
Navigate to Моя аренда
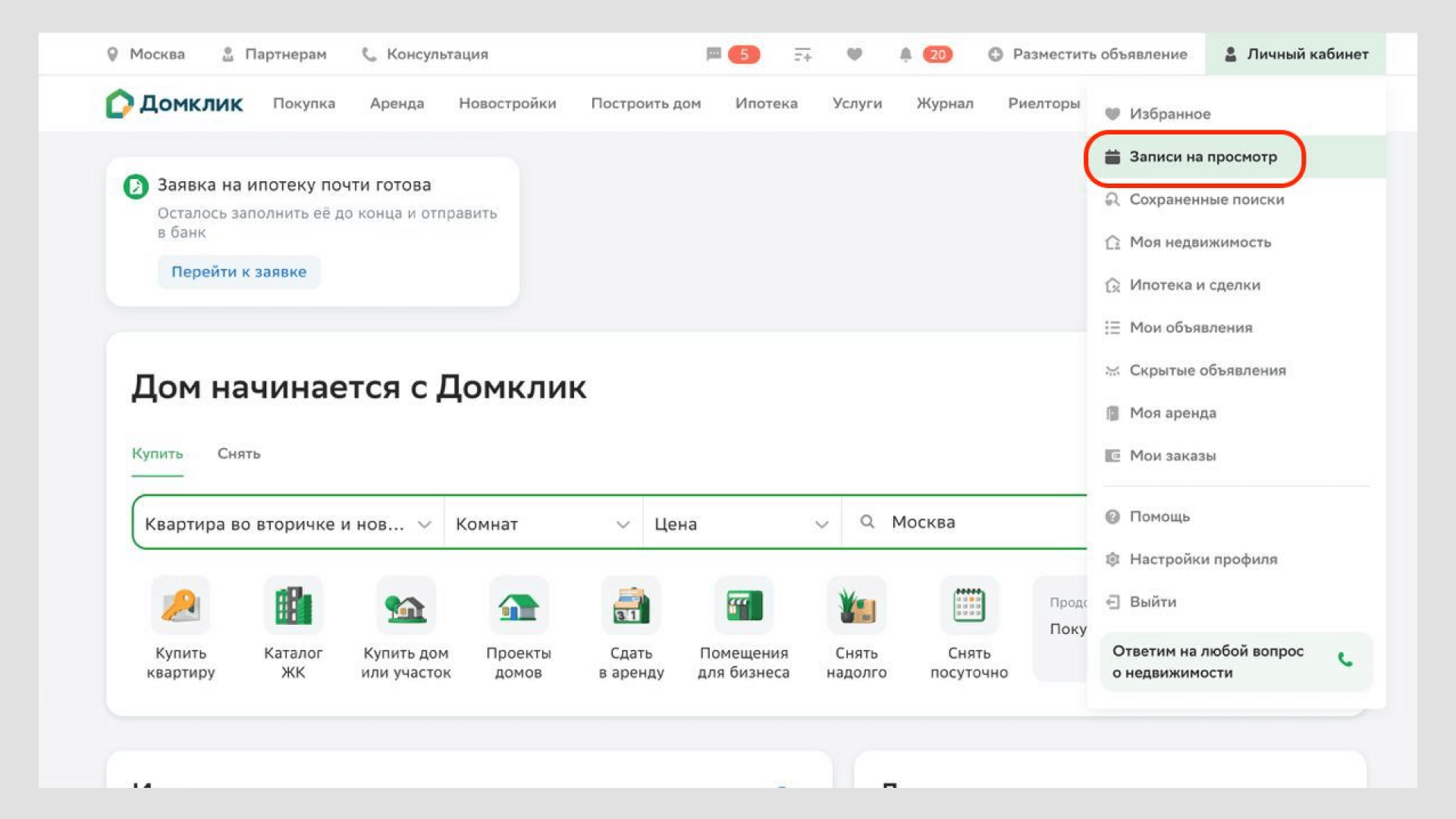[1172, 412]
